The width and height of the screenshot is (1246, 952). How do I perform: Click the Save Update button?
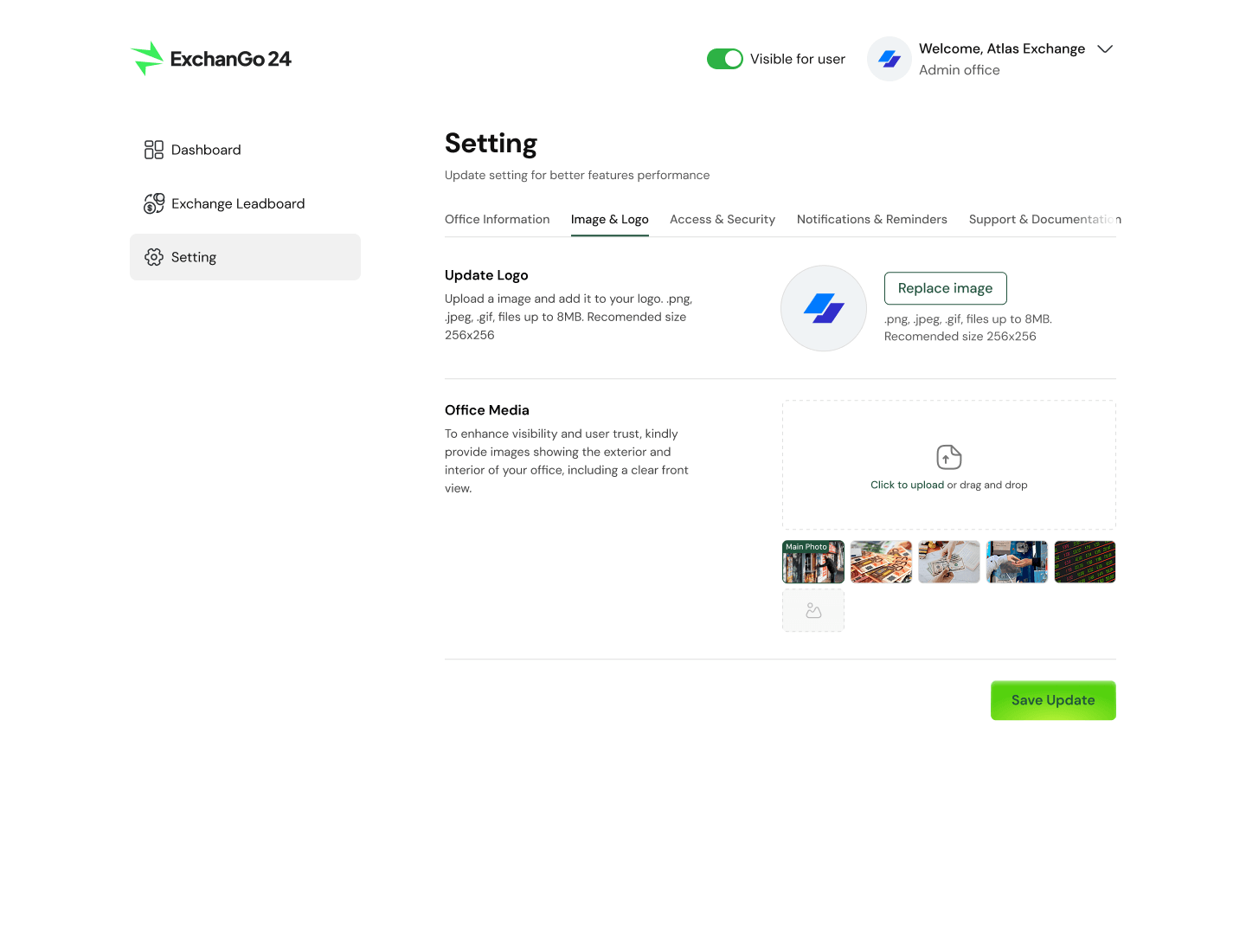pyautogui.click(x=1053, y=700)
